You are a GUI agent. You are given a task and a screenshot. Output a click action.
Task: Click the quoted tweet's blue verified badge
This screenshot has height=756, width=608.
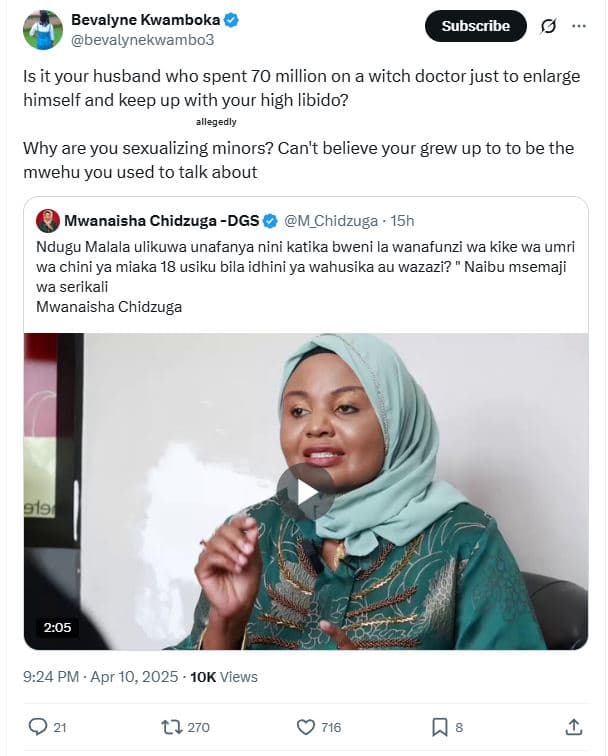[x=270, y=220]
